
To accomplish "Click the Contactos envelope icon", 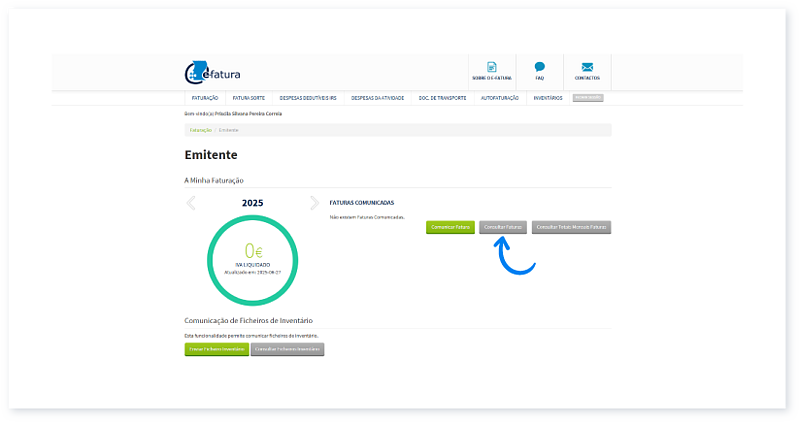I will [x=587, y=67].
